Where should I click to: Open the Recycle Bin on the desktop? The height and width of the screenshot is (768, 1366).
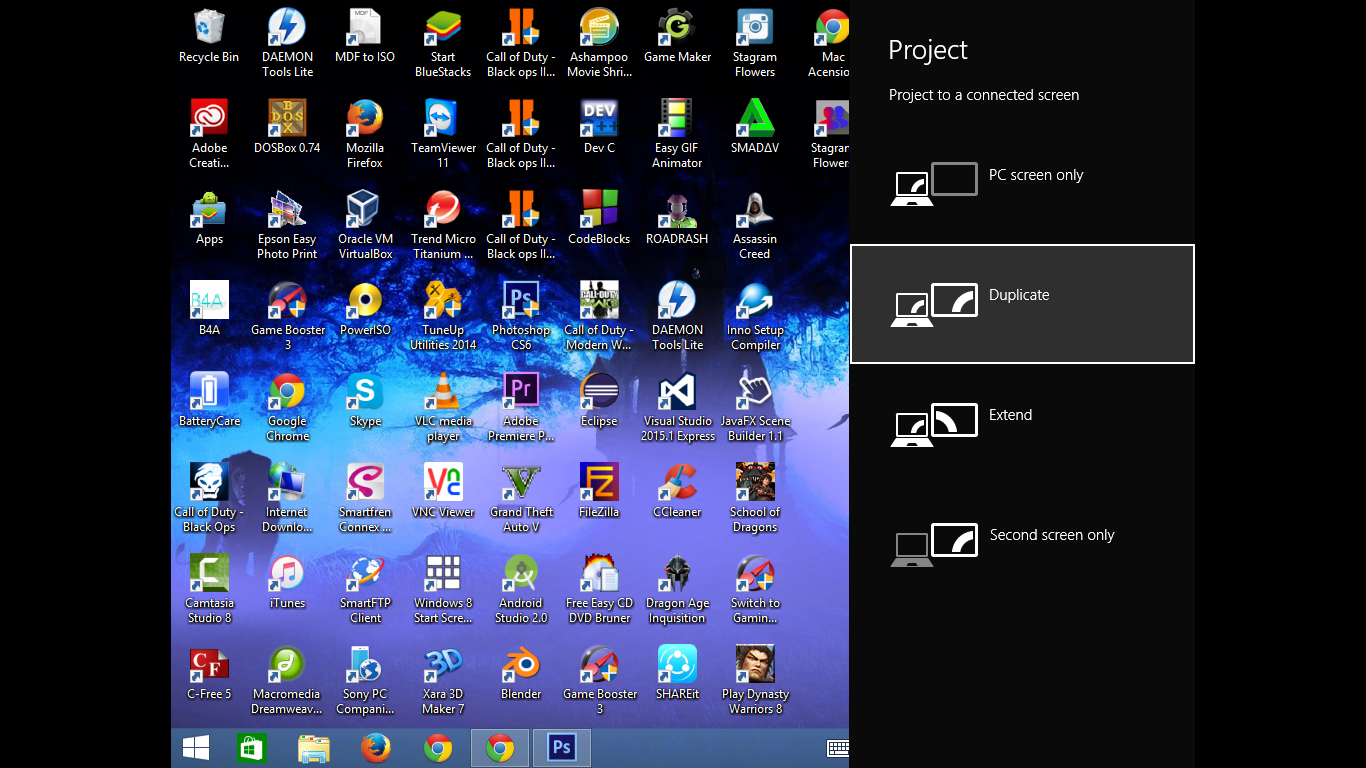coord(209,38)
